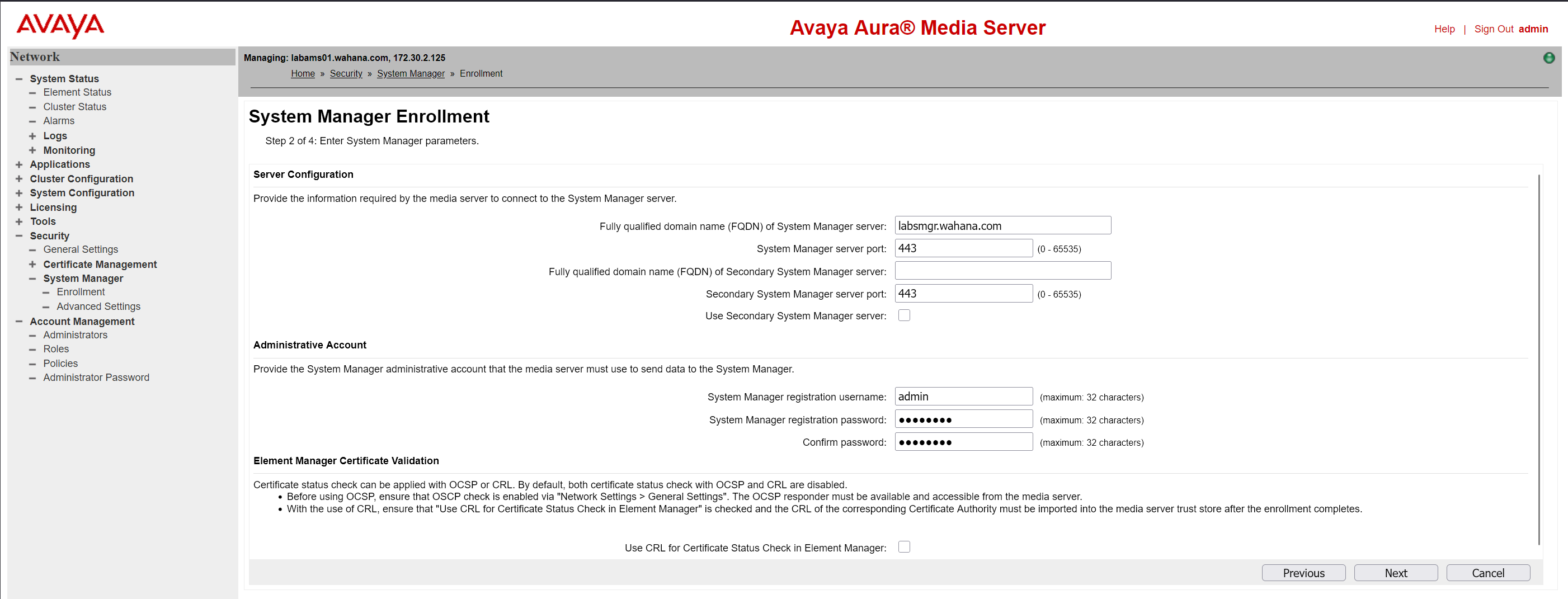Image resolution: width=1568 pixels, height=599 pixels.
Task: Go to Administrator Password page
Action: click(x=96, y=378)
